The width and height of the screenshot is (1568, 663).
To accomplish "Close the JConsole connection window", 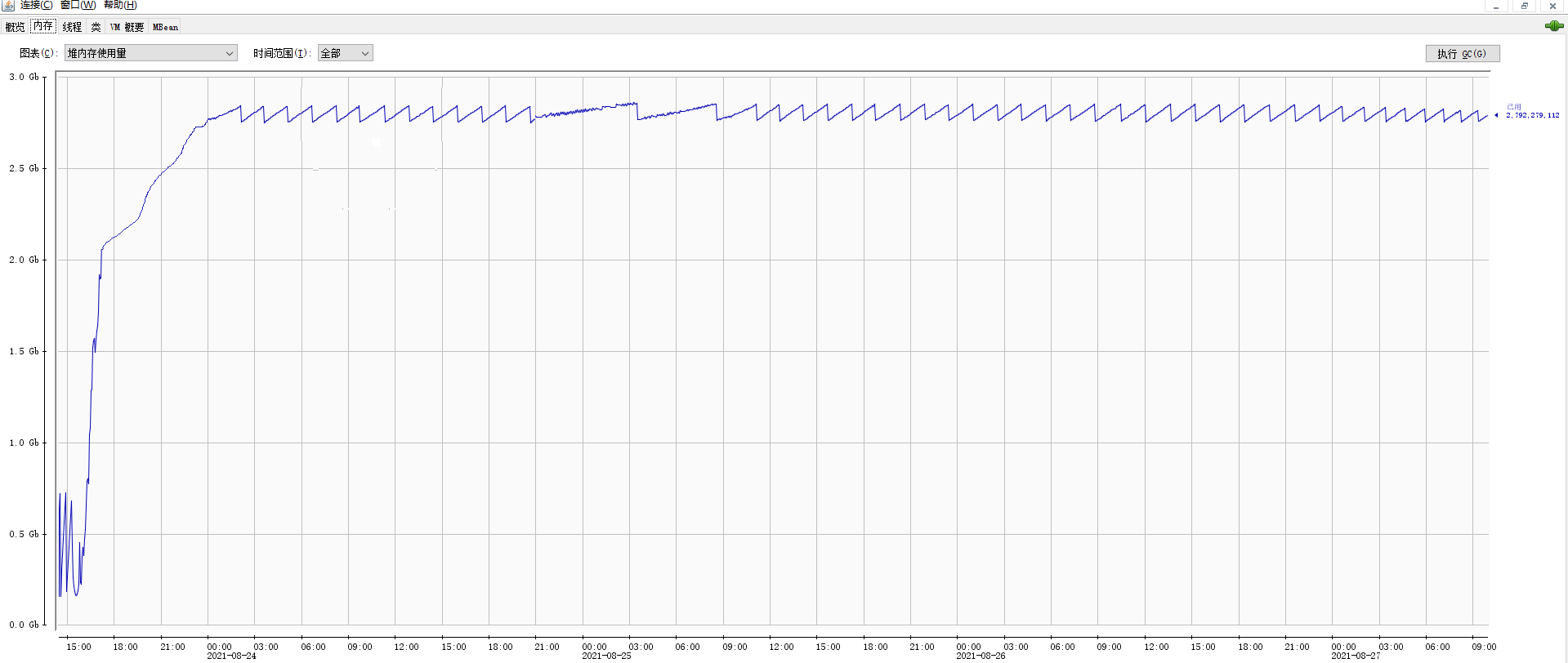I will click(x=1552, y=6).
